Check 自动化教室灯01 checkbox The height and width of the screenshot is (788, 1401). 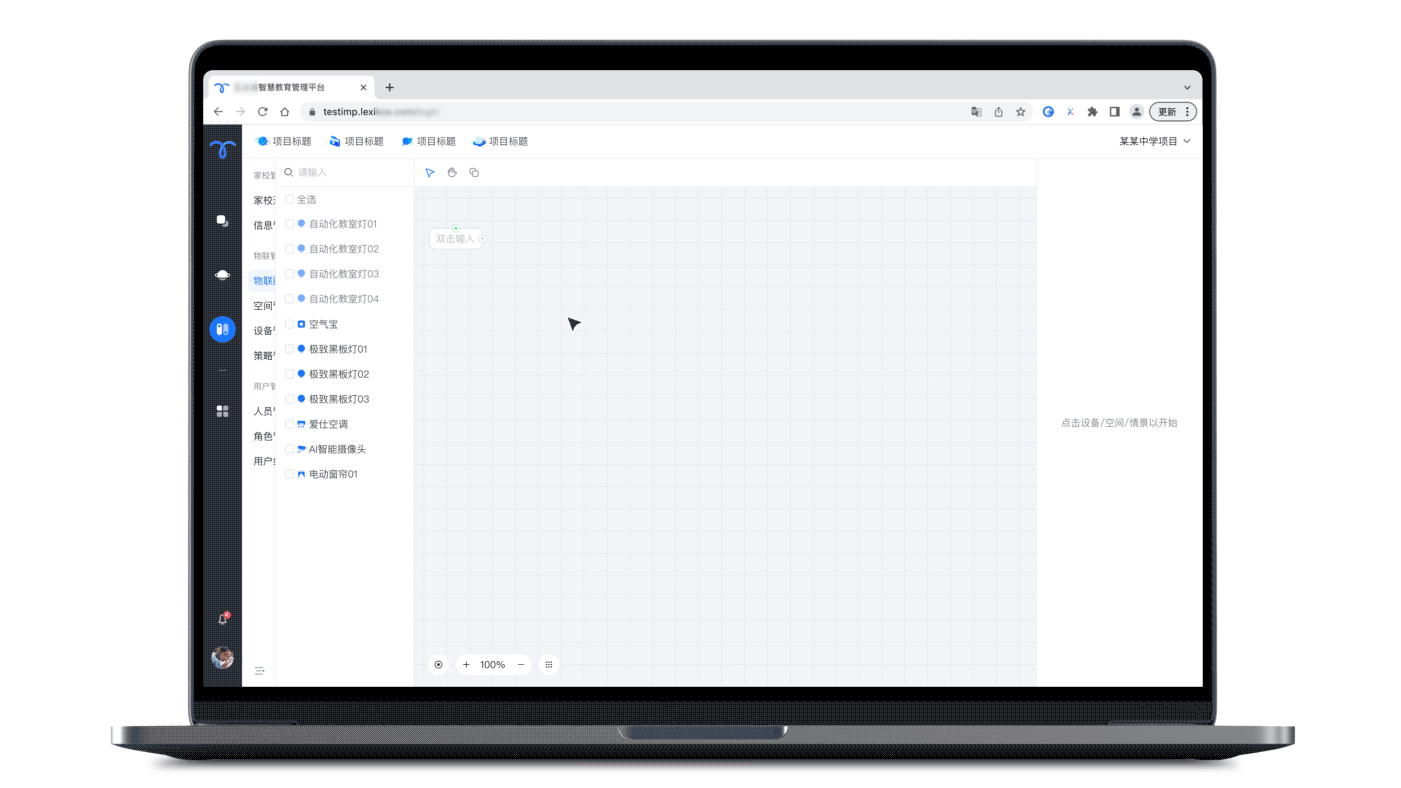click(289, 224)
